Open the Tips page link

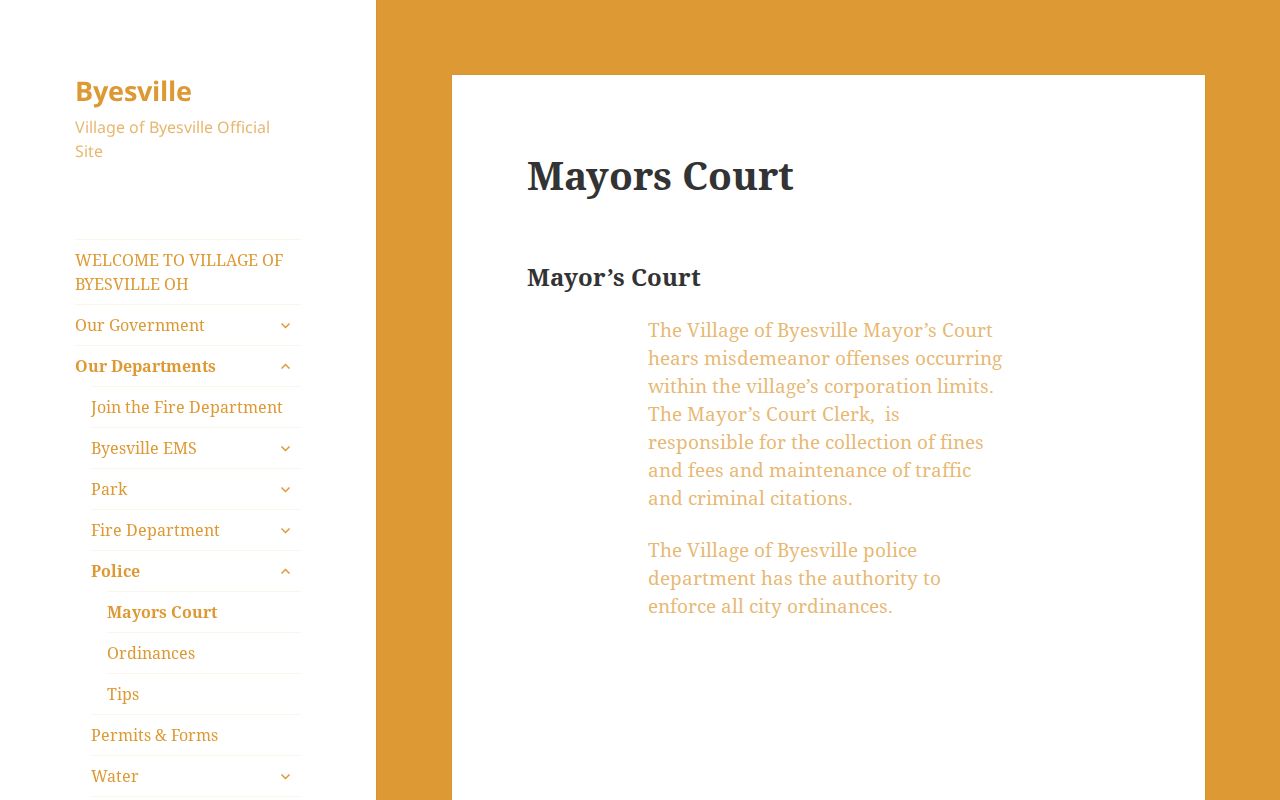123,694
